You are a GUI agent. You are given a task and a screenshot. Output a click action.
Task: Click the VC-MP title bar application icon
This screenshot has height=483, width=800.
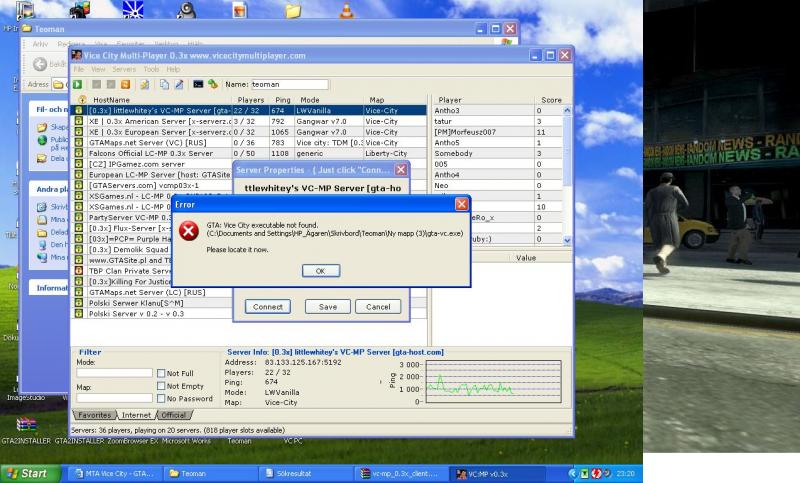(x=77, y=55)
